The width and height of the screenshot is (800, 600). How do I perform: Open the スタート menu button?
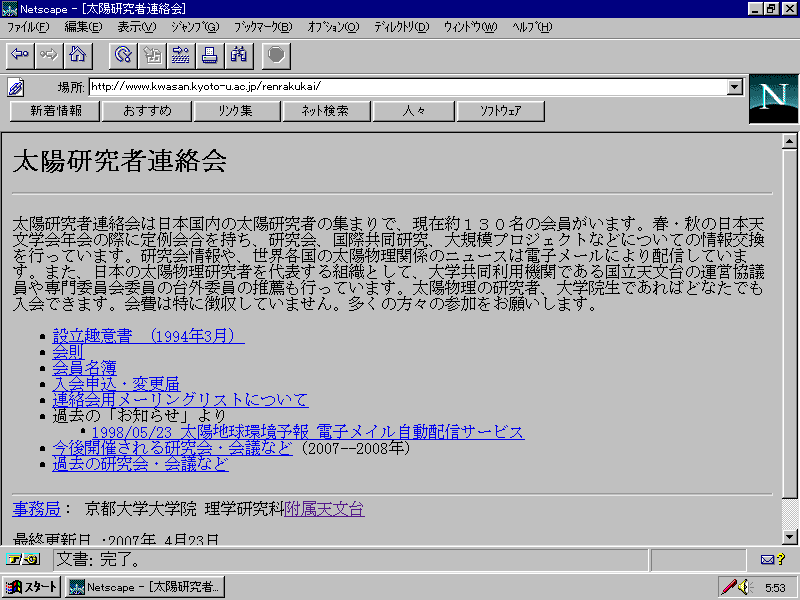pyautogui.click(x=32, y=587)
